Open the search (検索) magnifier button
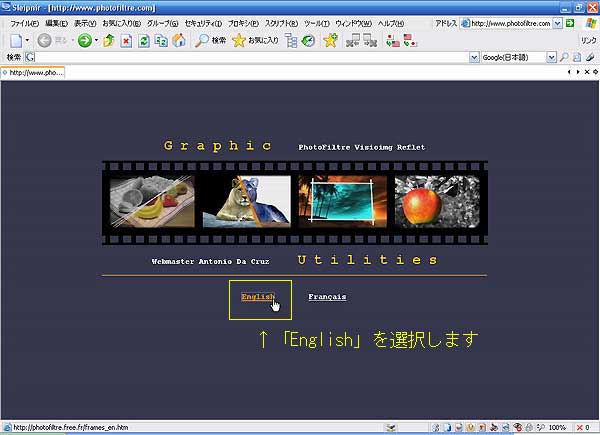 [x=210, y=40]
